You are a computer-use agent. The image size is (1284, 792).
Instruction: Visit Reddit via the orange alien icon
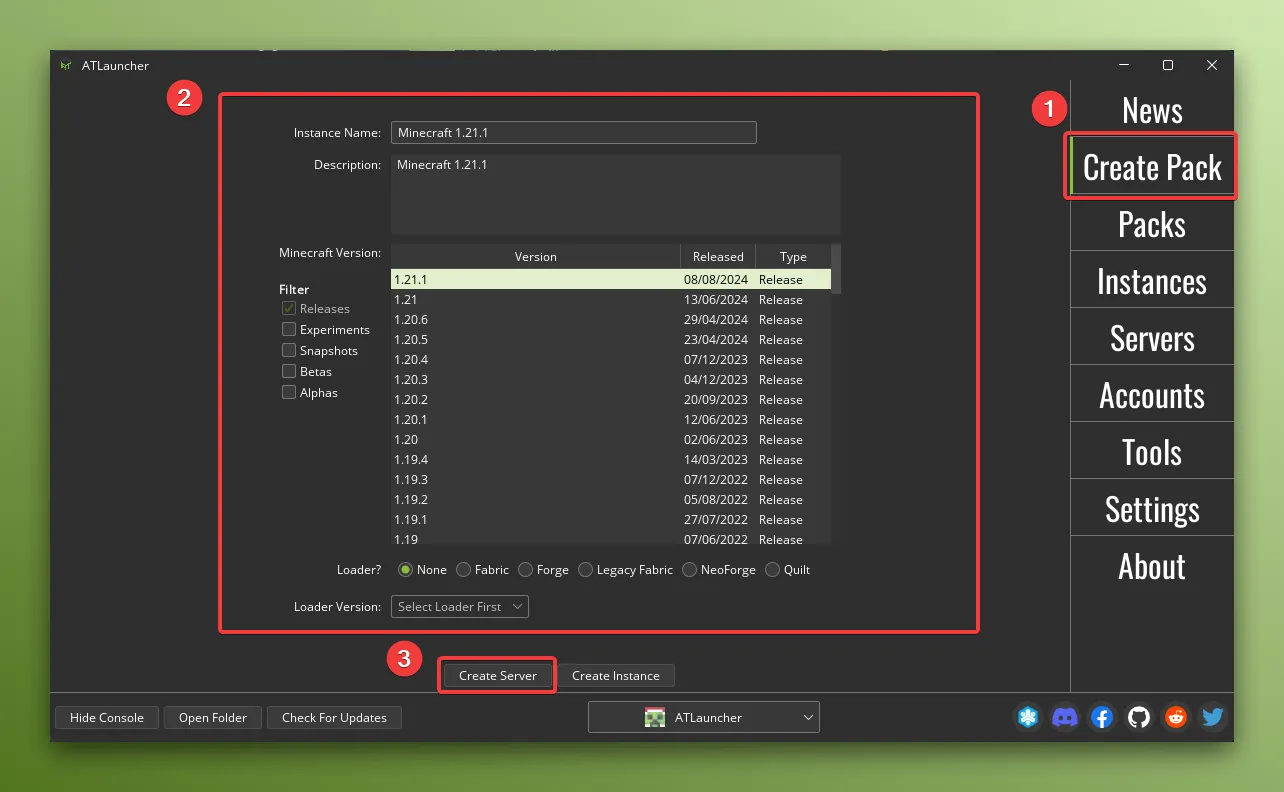pyautogui.click(x=1176, y=717)
